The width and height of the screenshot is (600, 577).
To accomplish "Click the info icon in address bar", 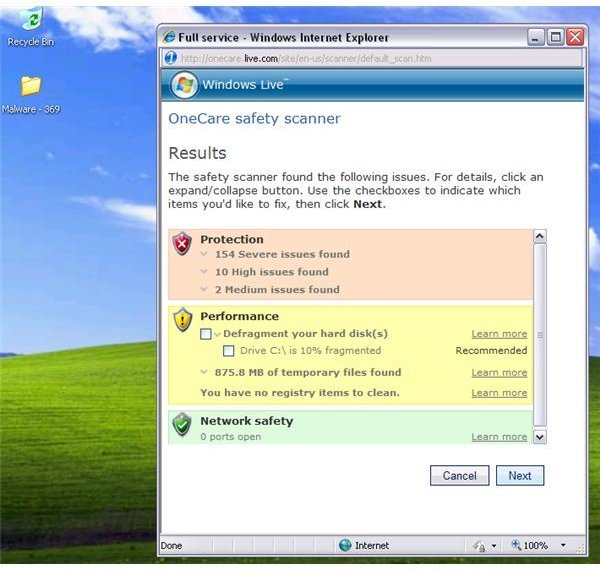I will [x=171, y=58].
